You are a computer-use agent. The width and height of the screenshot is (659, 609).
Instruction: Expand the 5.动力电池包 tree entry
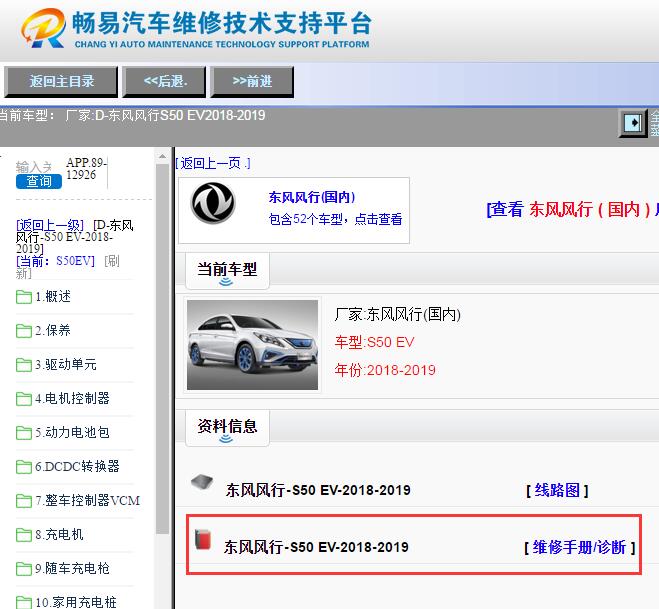[72, 432]
